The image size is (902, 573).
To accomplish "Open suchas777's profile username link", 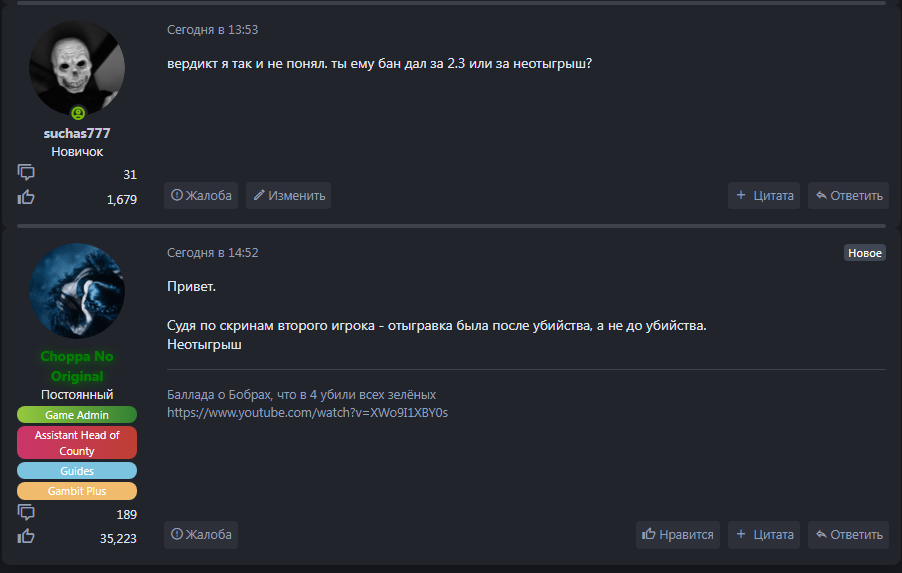I will point(77,133).
